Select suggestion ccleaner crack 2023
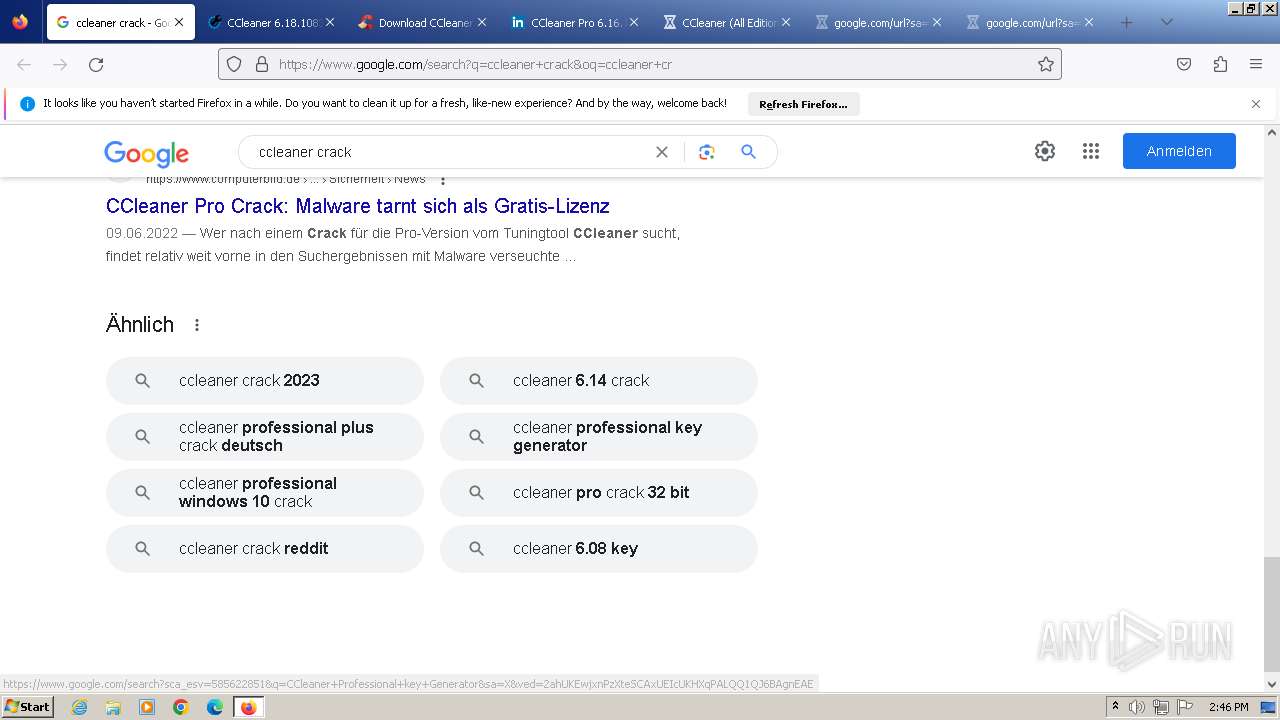The image size is (1280, 720). coord(265,381)
